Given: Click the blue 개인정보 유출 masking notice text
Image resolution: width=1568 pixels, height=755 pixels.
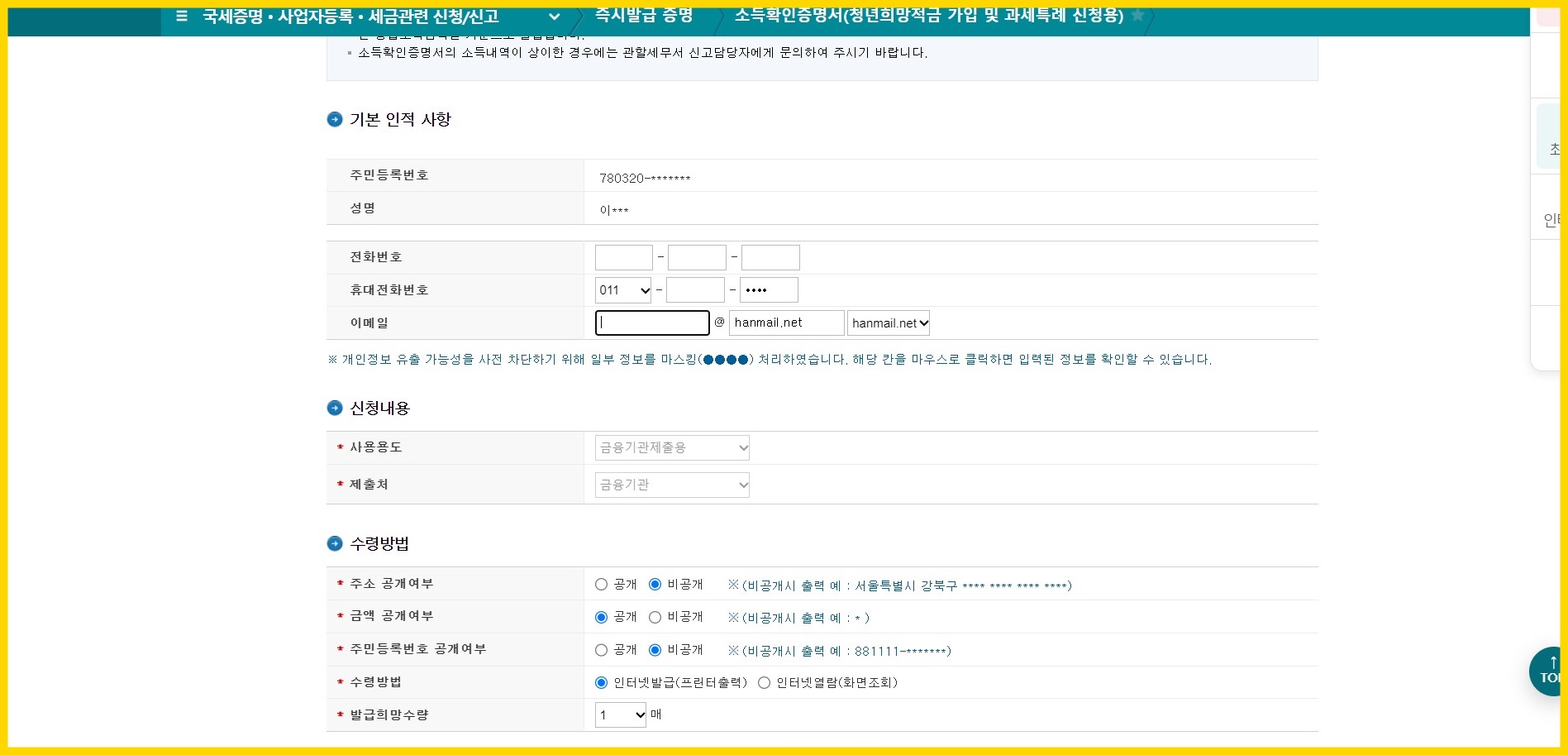Looking at the screenshot, I should pos(770,360).
